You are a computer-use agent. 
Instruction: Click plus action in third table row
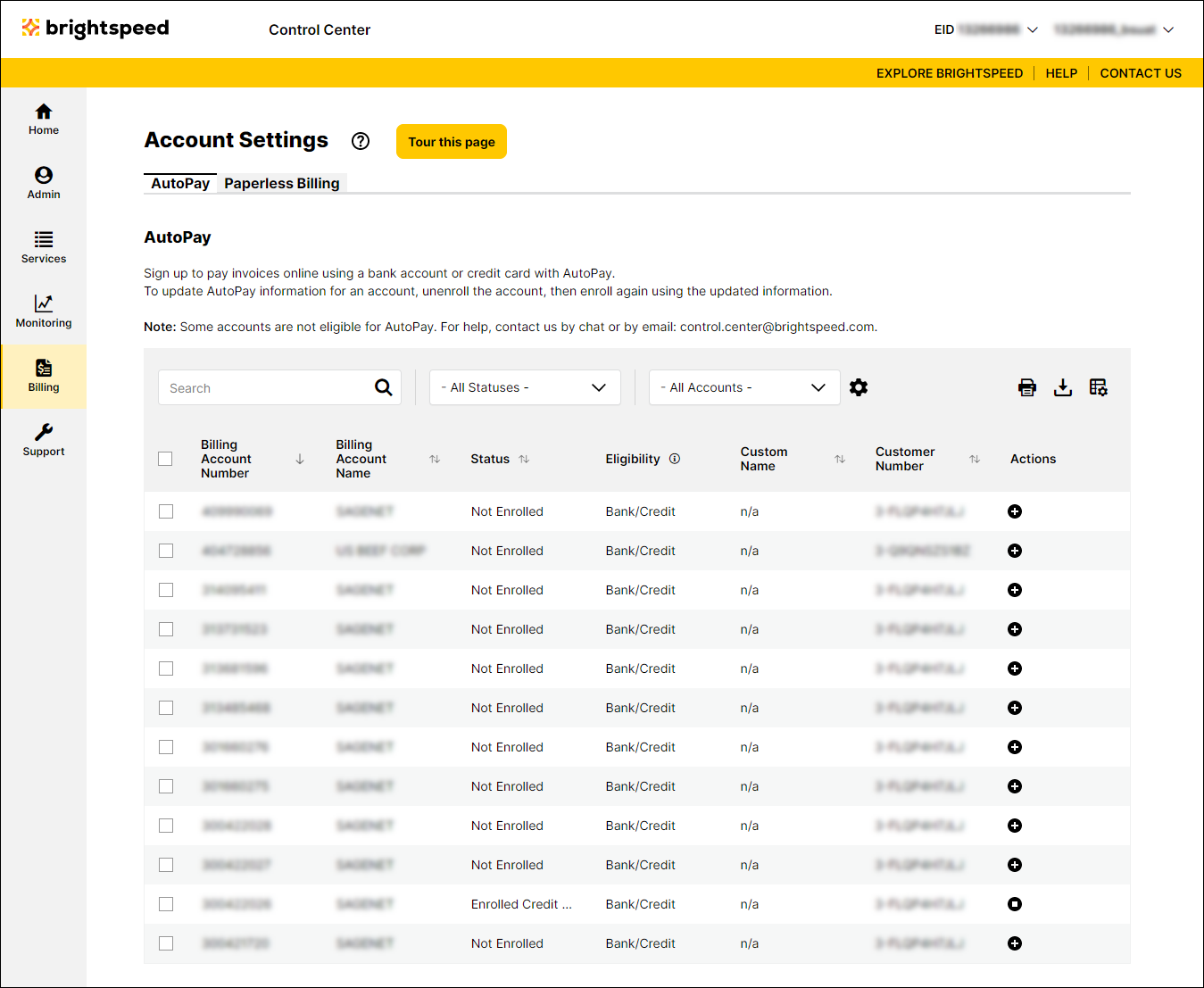click(1015, 590)
